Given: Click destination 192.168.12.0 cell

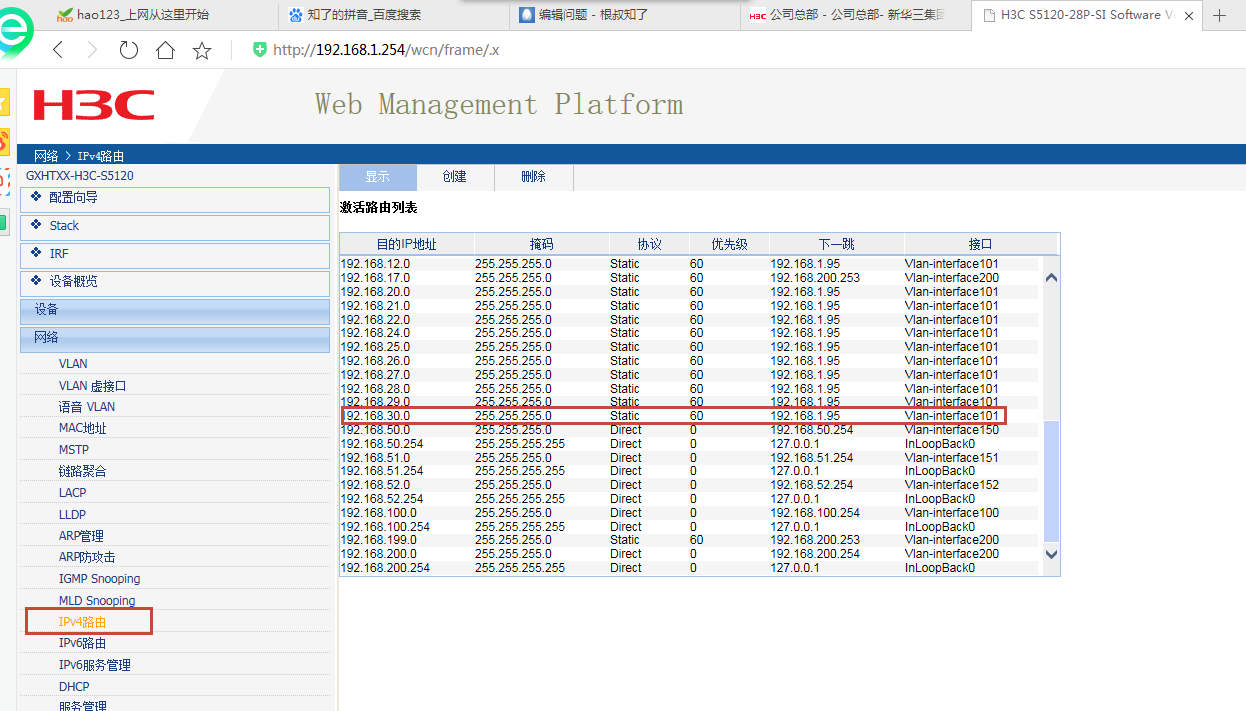Looking at the screenshot, I should click(375, 264).
